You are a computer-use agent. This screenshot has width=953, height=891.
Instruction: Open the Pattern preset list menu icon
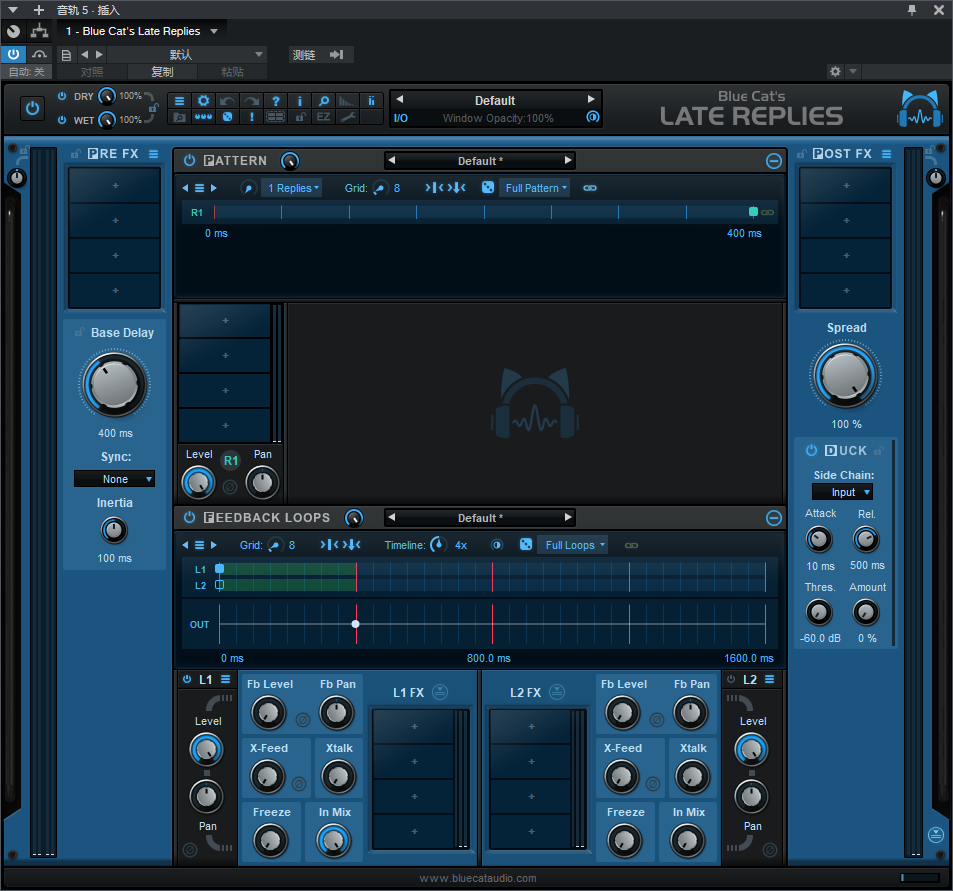point(199,188)
